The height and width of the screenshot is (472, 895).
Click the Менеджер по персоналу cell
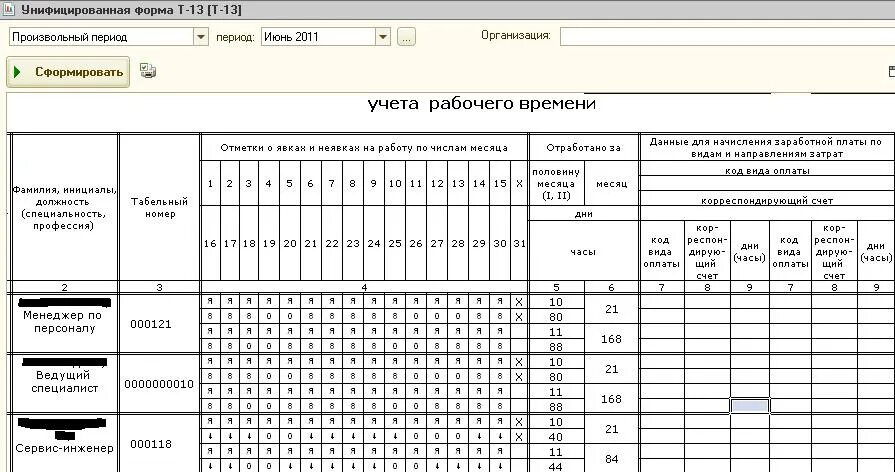point(63,322)
